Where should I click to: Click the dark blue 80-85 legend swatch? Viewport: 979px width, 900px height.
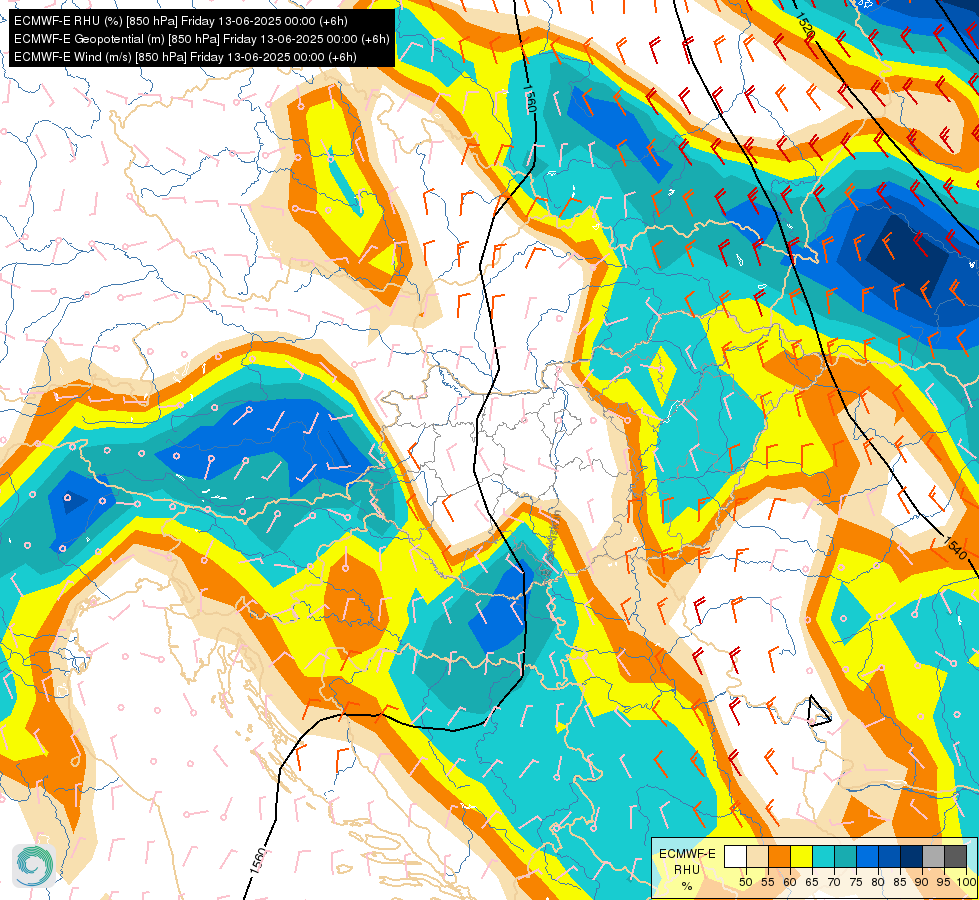[x=890, y=856]
